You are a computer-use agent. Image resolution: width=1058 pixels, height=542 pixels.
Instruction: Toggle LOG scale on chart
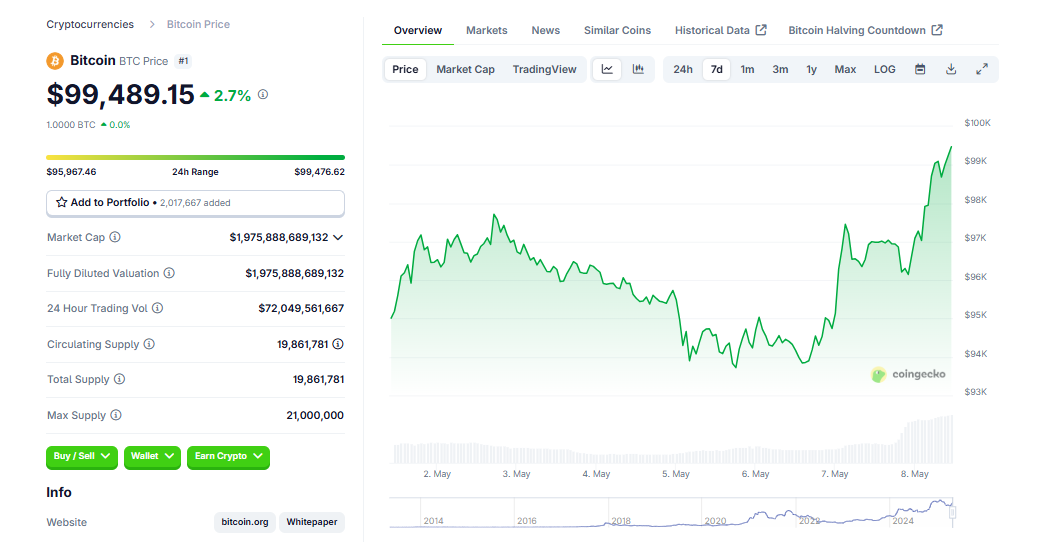pyautogui.click(x=885, y=69)
